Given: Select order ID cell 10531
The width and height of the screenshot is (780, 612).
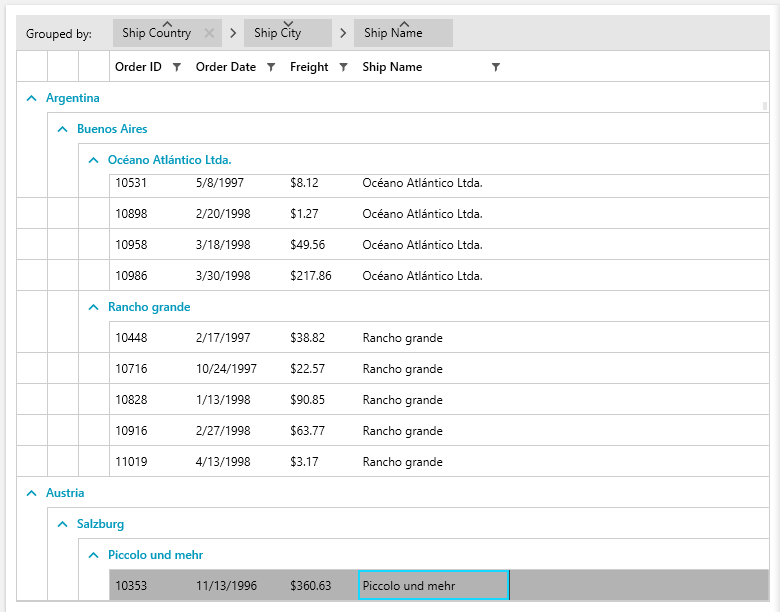Looking at the screenshot, I should (x=131, y=183).
